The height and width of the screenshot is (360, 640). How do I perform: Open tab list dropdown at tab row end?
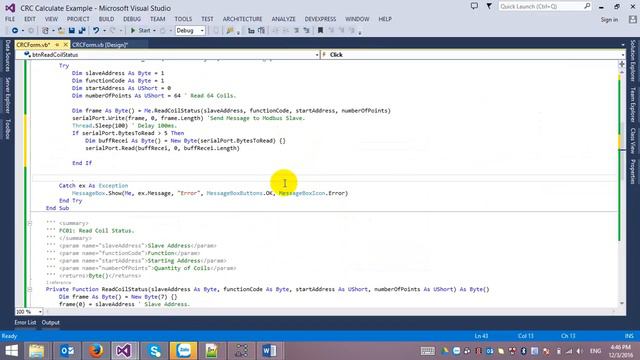pos(623,44)
